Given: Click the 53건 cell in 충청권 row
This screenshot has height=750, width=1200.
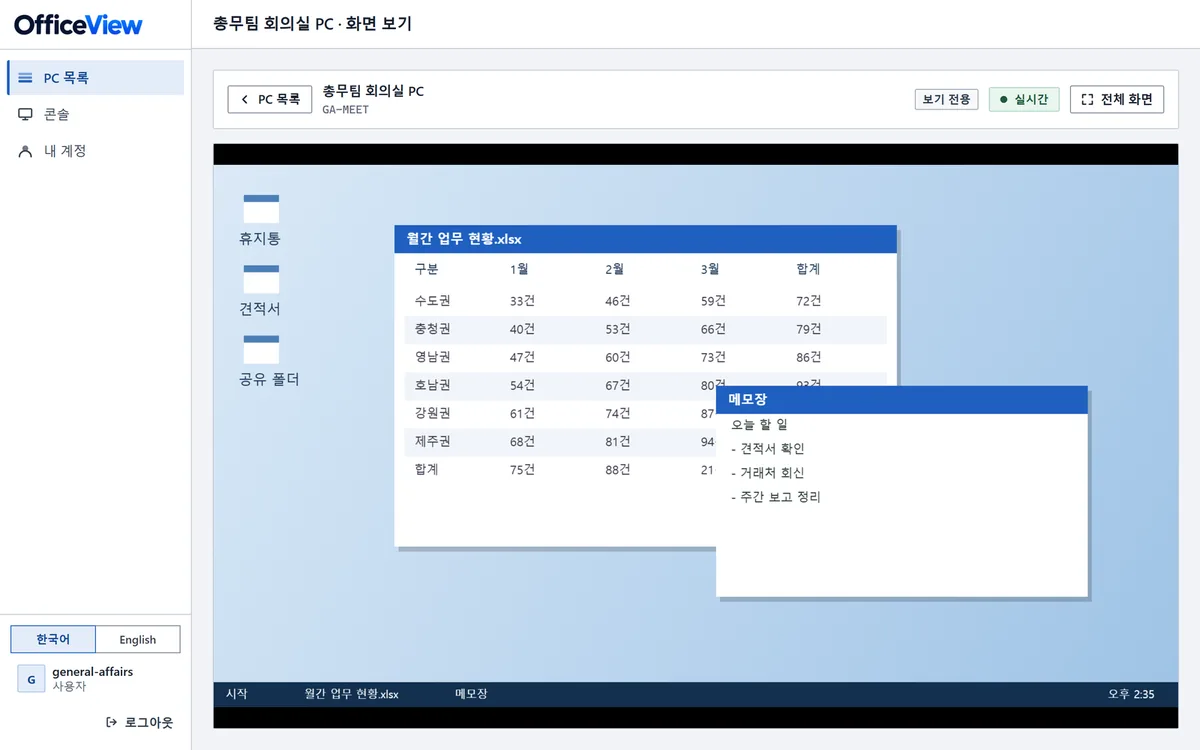Looking at the screenshot, I should pos(618,329).
